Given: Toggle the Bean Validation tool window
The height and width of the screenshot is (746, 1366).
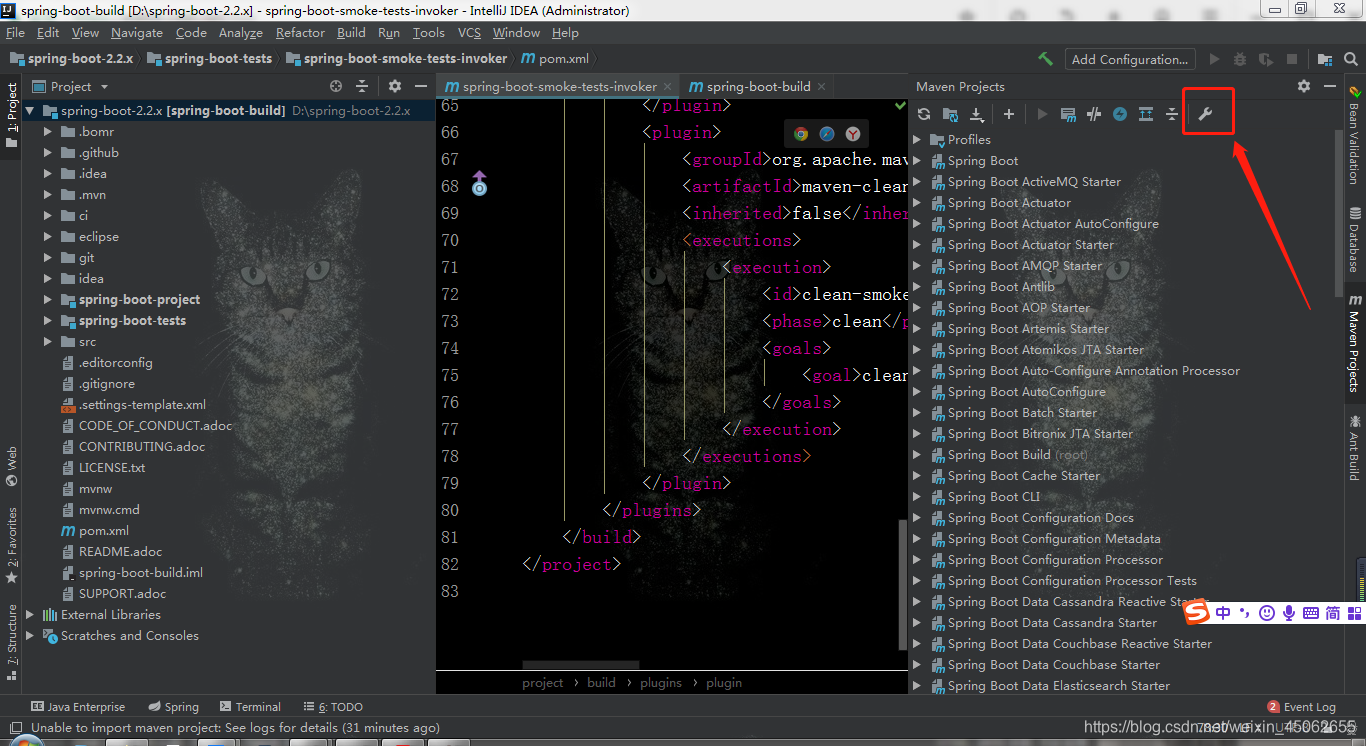Looking at the screenshot, I should tap(1354, 135).
